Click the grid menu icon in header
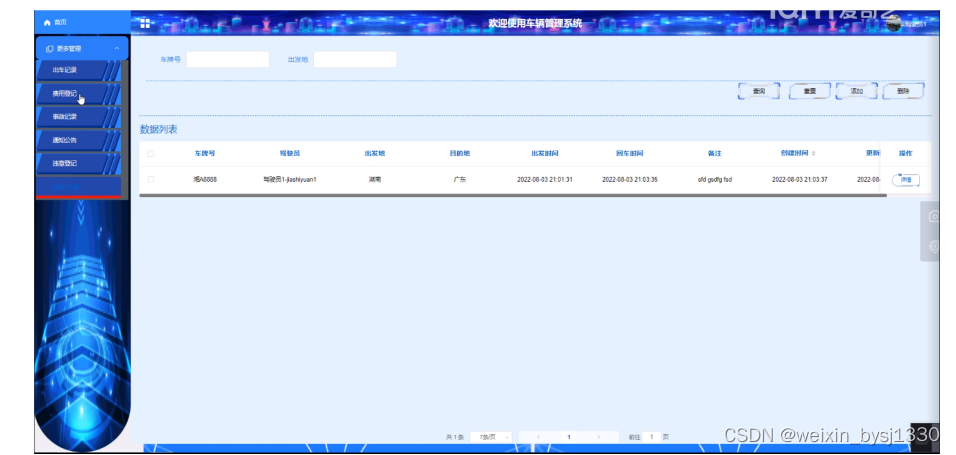The width and height of the screenshot is (956, 455). click(x=145, y=23)
